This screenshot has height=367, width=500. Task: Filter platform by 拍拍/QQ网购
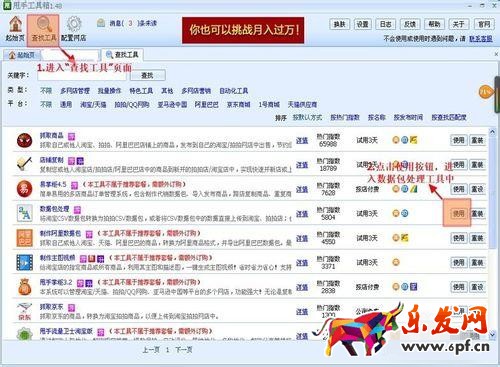tap(132, 104)
